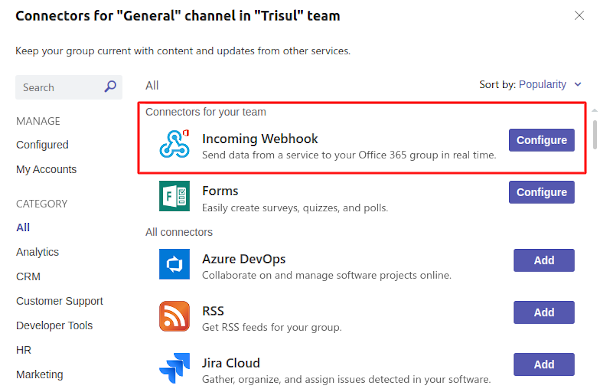
Task: Click the connector list scrollbar thumb
Action: 595,135
